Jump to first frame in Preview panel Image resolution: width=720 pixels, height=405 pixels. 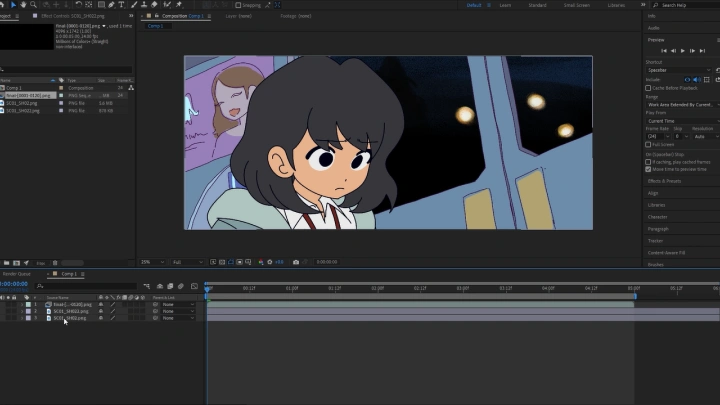(664, 51)
